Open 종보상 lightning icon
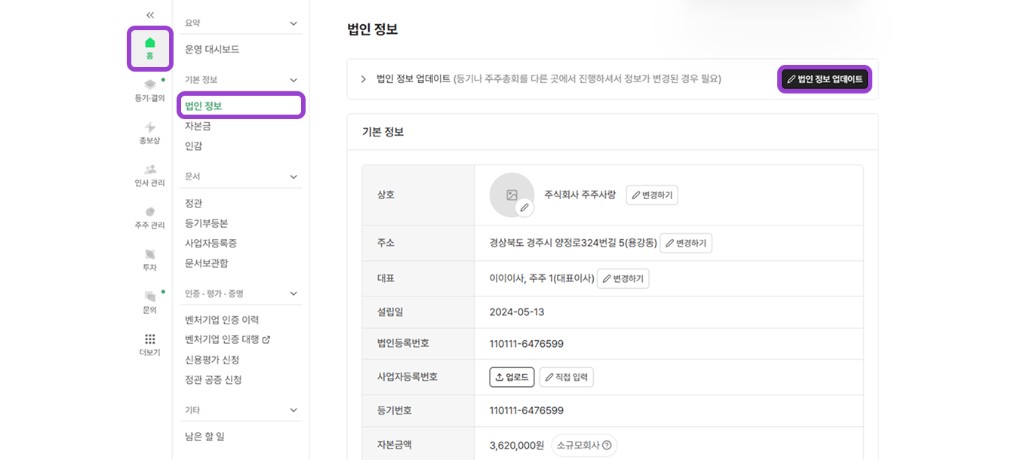Image resolution: width=1024 pixels, height=460 pixels. pos(150,133)
